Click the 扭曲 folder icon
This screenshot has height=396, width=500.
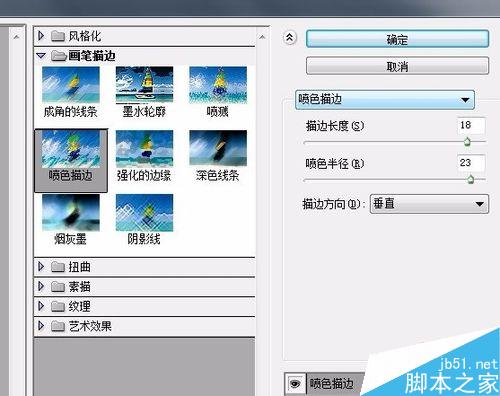click(x=58, y=267)
